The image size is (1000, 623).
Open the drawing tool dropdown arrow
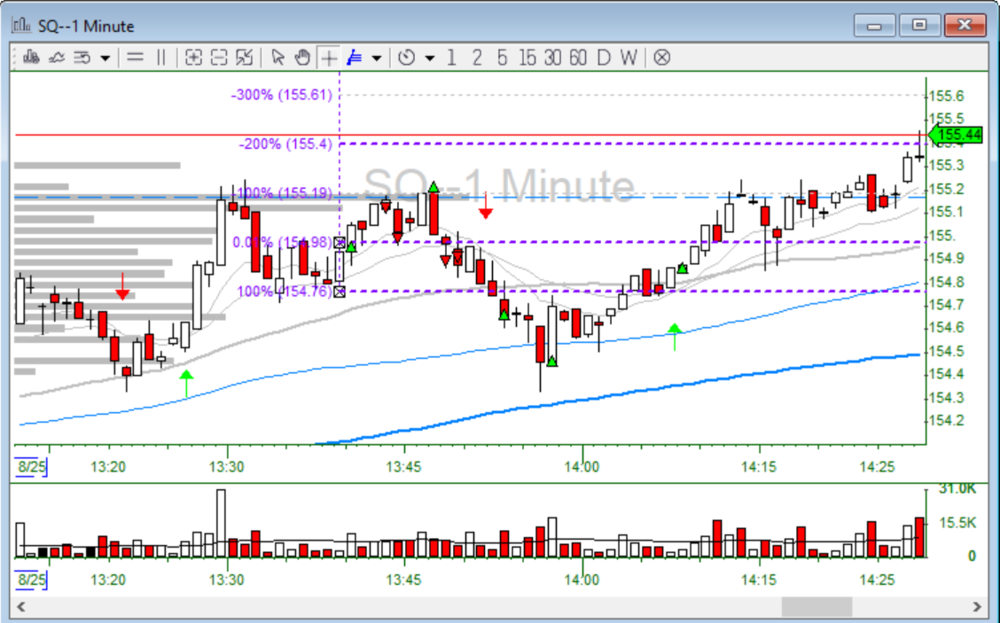tap(376, 58)
